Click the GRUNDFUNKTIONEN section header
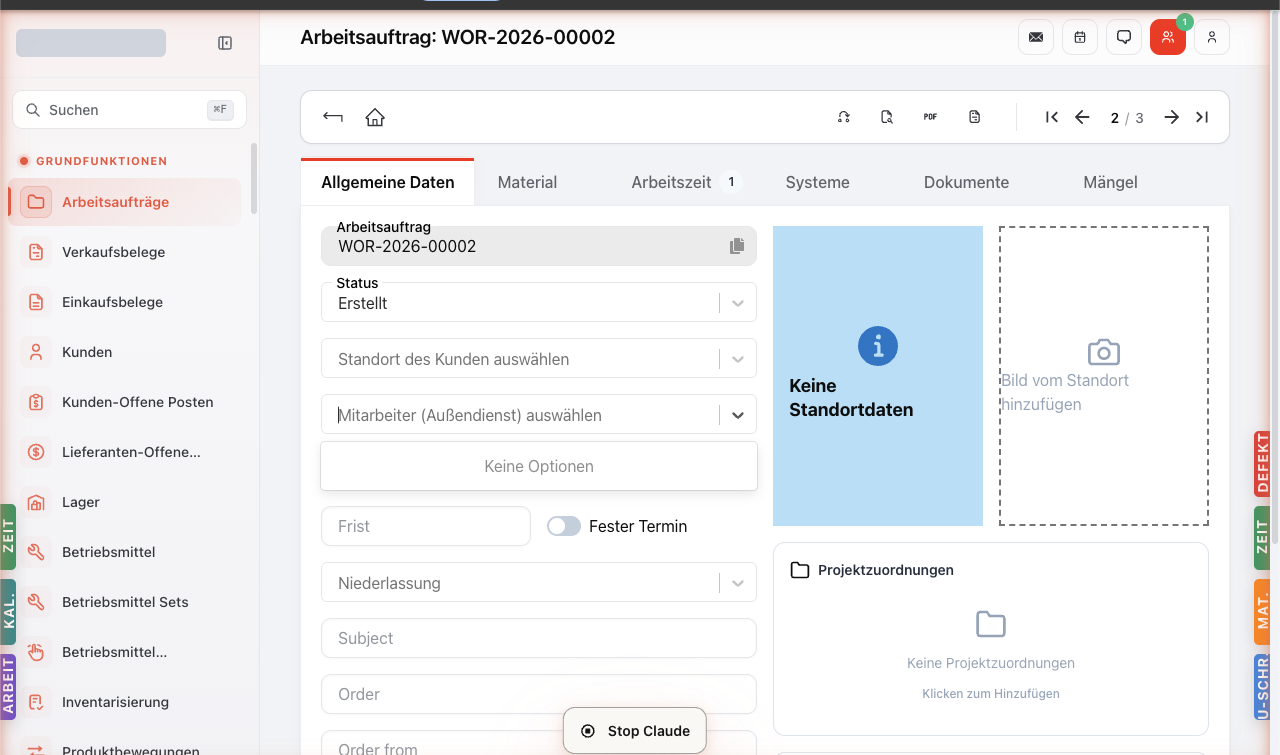Viewport: 1280px width, 755px height. coord(102,161)
